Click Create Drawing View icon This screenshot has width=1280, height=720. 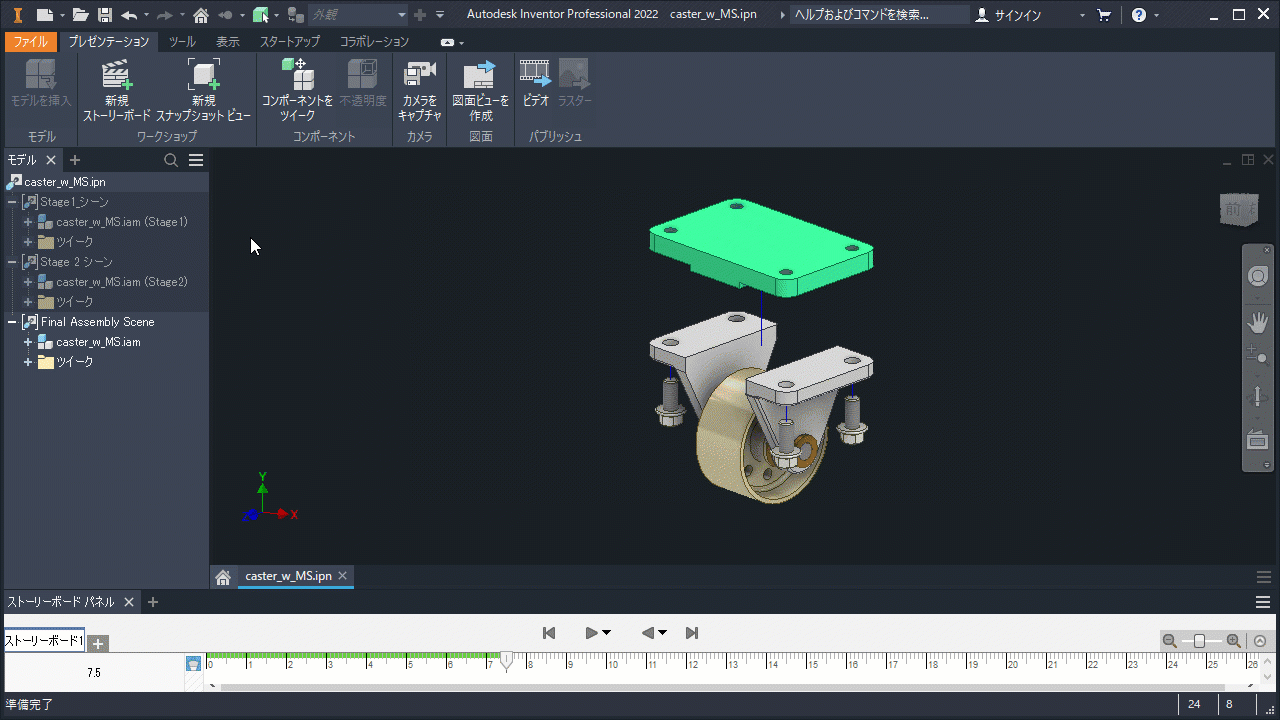pyautogui.click(x=480, y=75)
